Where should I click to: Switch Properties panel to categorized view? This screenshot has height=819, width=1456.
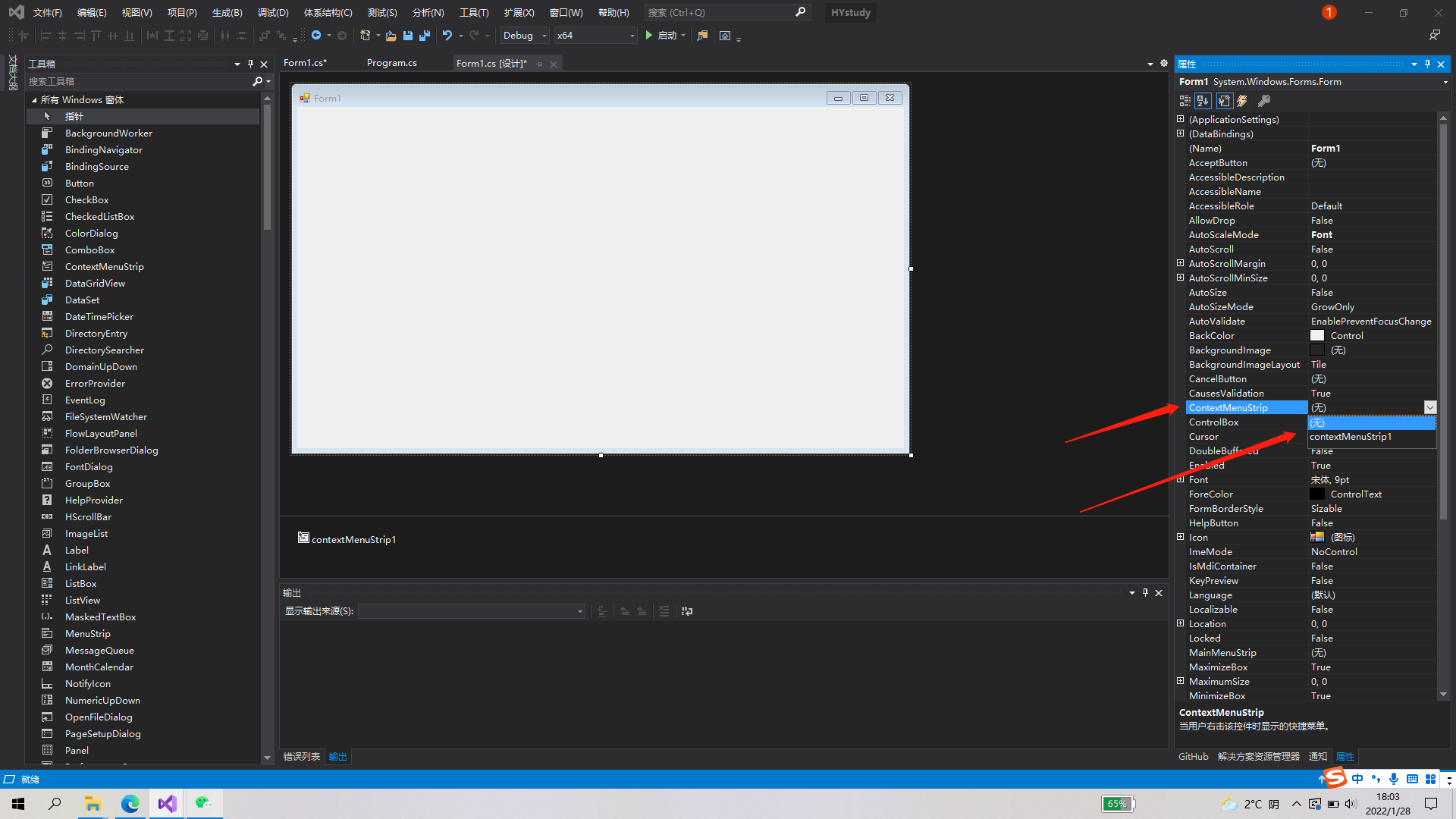click(1185, 100)
